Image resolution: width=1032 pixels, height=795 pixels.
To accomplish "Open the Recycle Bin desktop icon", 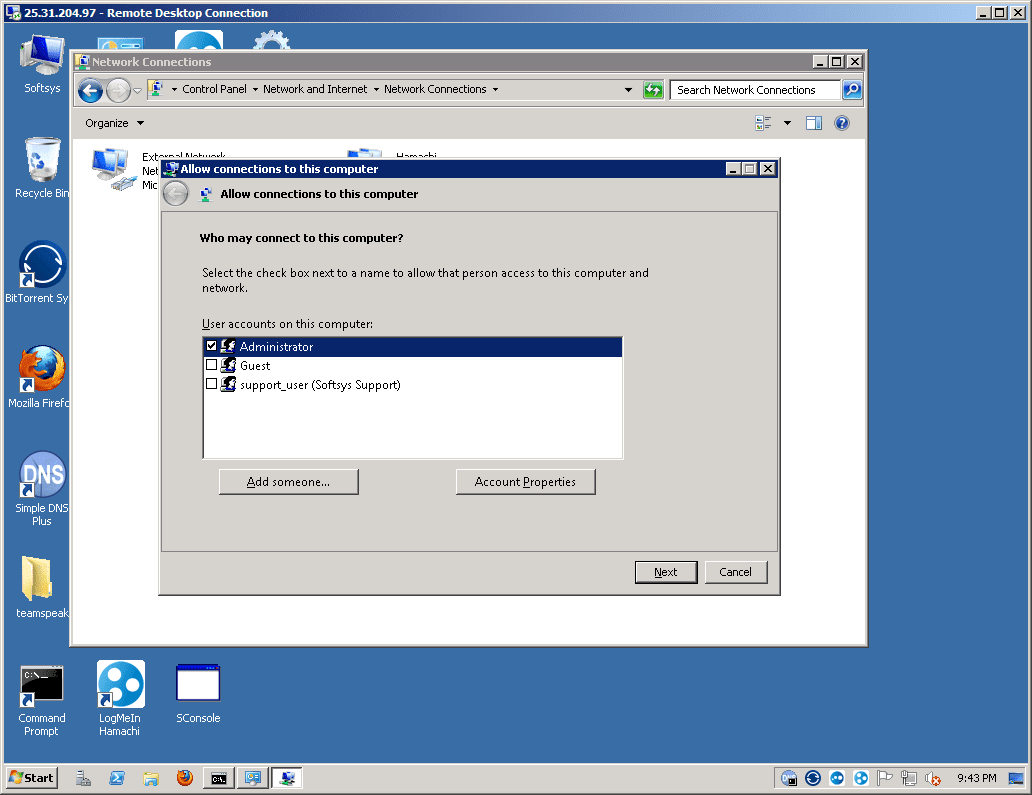I will pos(42,168).
